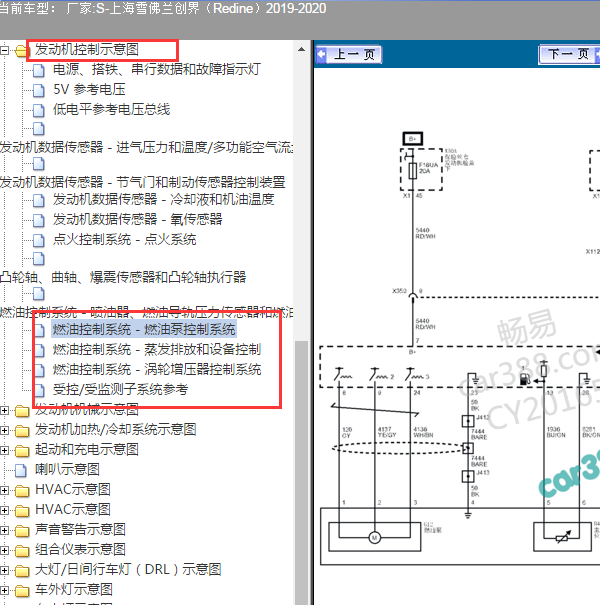Open 喇叭示意图 document

point(67,470)
